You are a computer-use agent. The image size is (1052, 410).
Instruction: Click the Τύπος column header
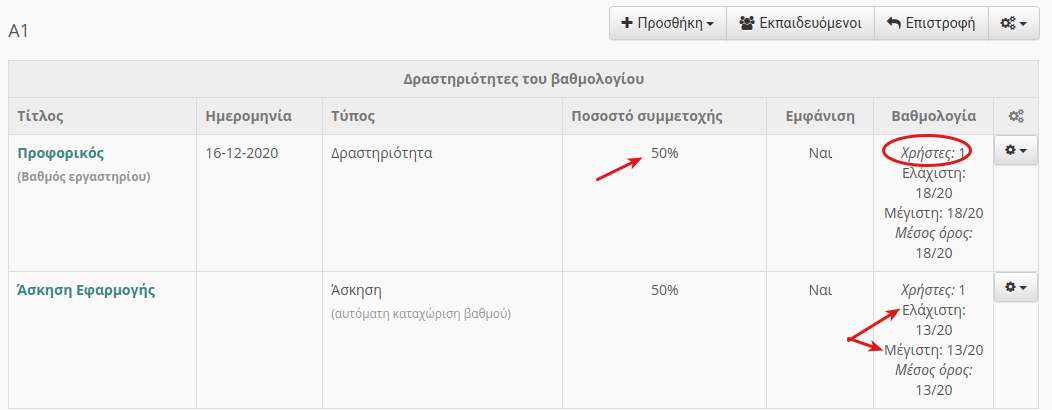352,116
